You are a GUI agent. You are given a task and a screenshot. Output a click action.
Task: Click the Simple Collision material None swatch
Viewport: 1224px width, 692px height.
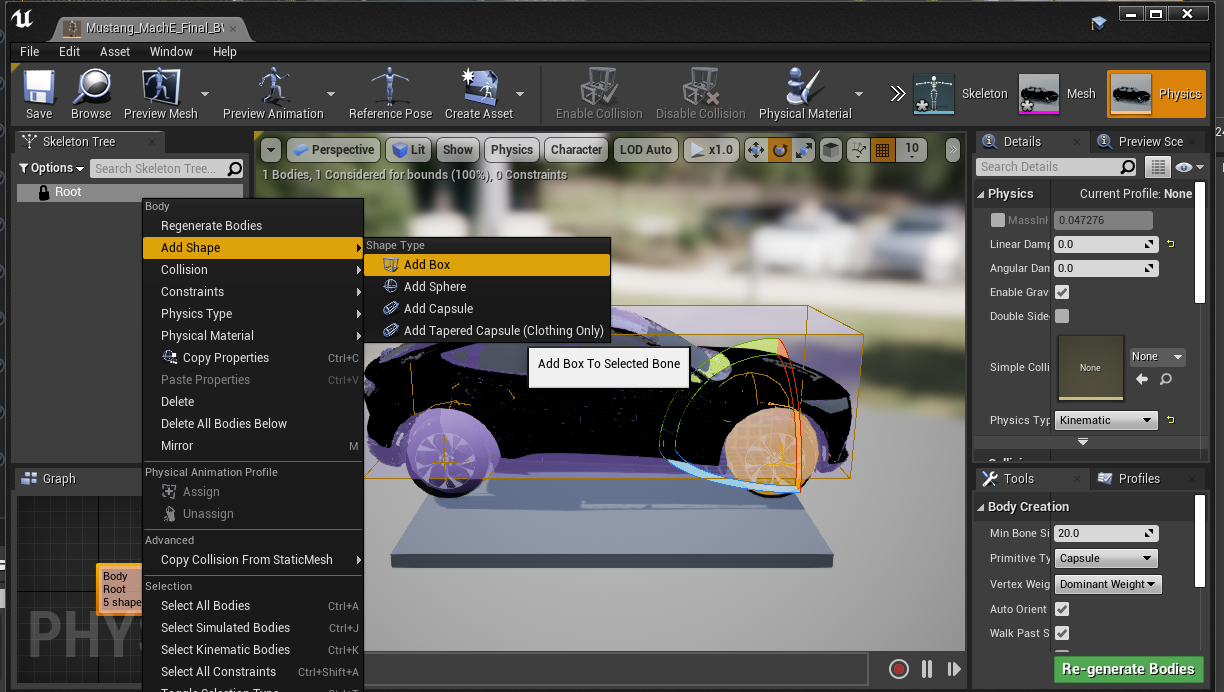1090,368
